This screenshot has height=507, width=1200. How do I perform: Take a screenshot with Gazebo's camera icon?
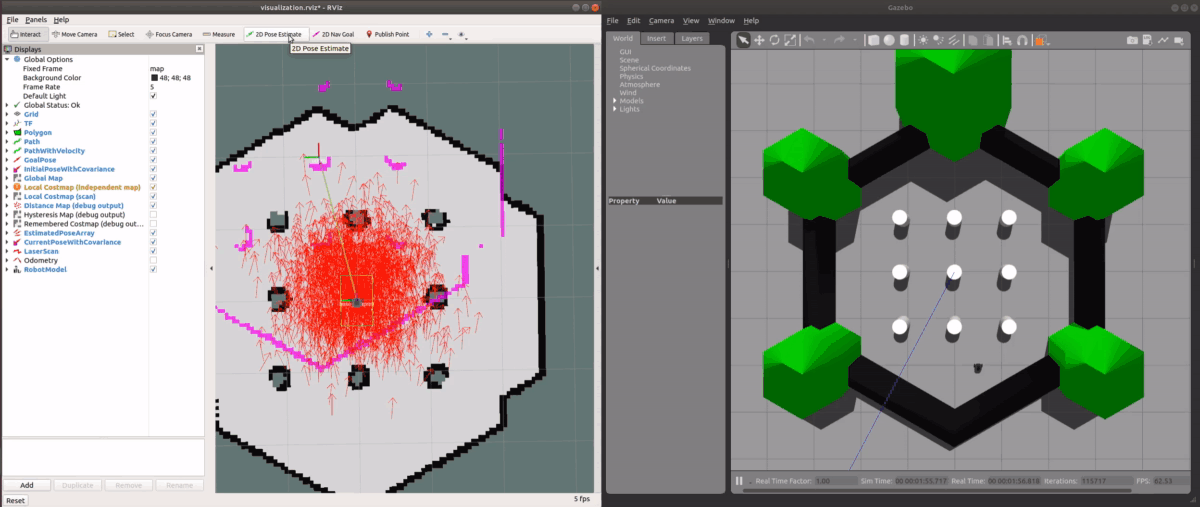pos(1132,40)
